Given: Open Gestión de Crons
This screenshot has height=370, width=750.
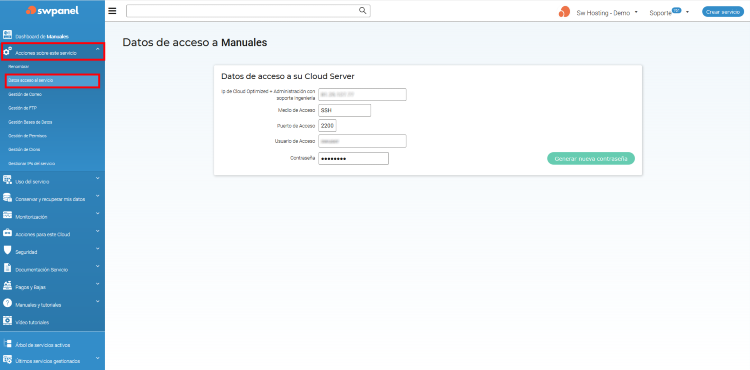Looking at the screenshot, I should 24,150.
